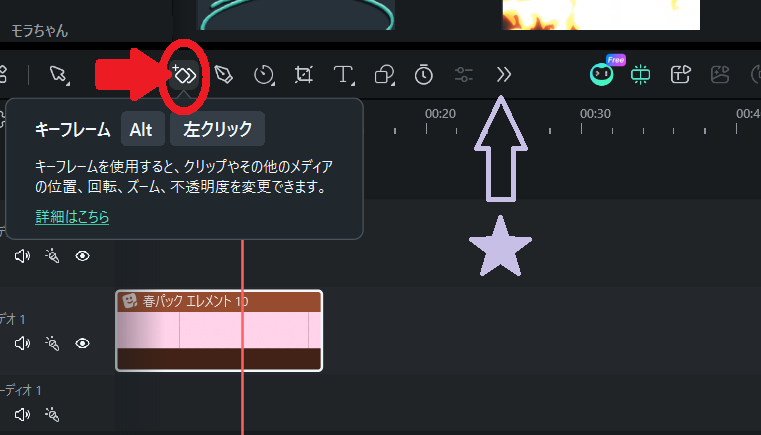Screen dimensions: 761x435
Task: Click the Keyframe tool icon
Action: [x=184, y=75]
